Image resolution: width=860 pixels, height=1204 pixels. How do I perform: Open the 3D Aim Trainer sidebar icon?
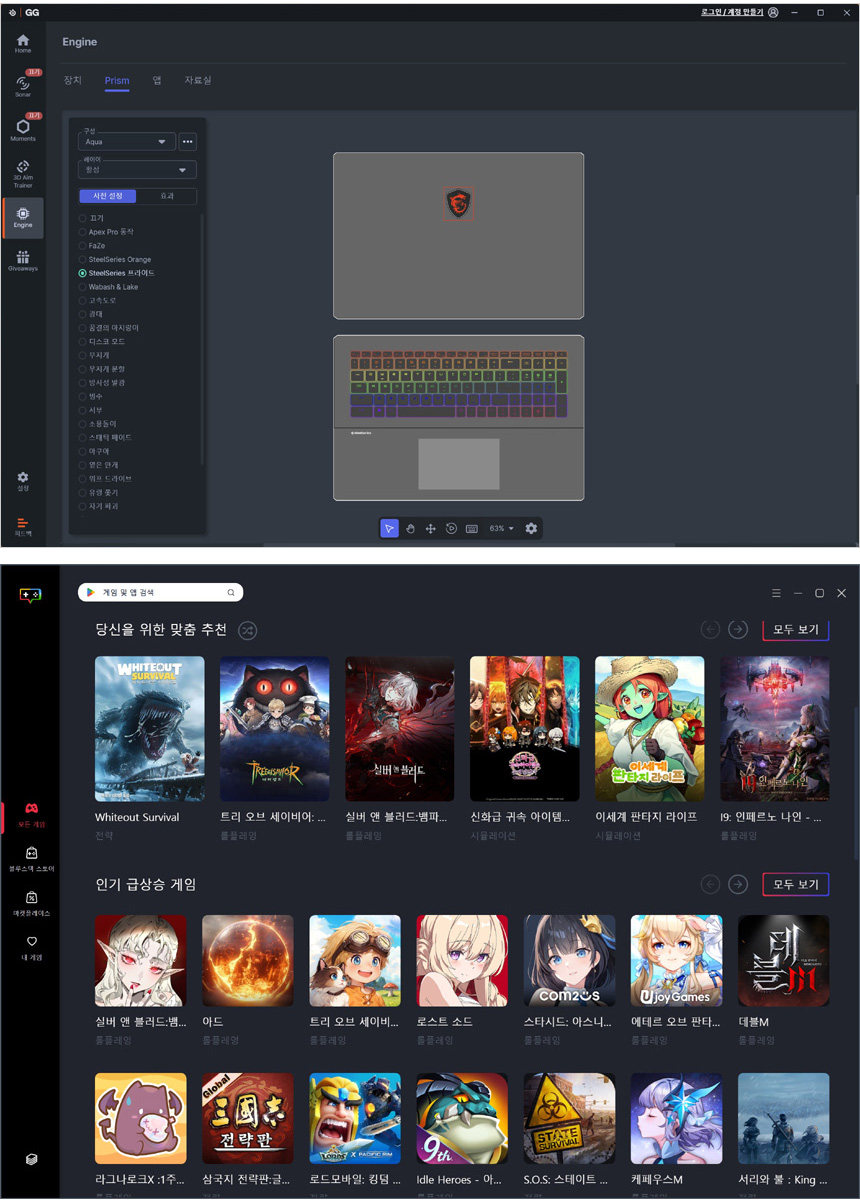[22, 171]
